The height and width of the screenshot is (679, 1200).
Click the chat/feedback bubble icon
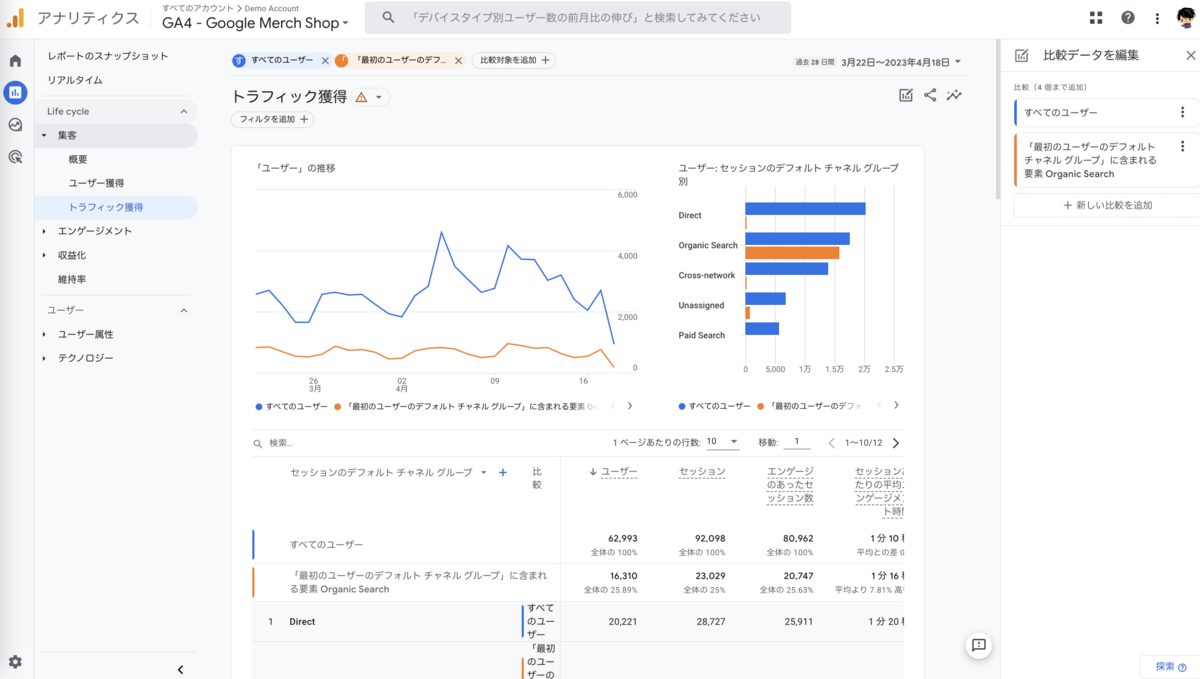pyautogui.click(x=978, y=645)
